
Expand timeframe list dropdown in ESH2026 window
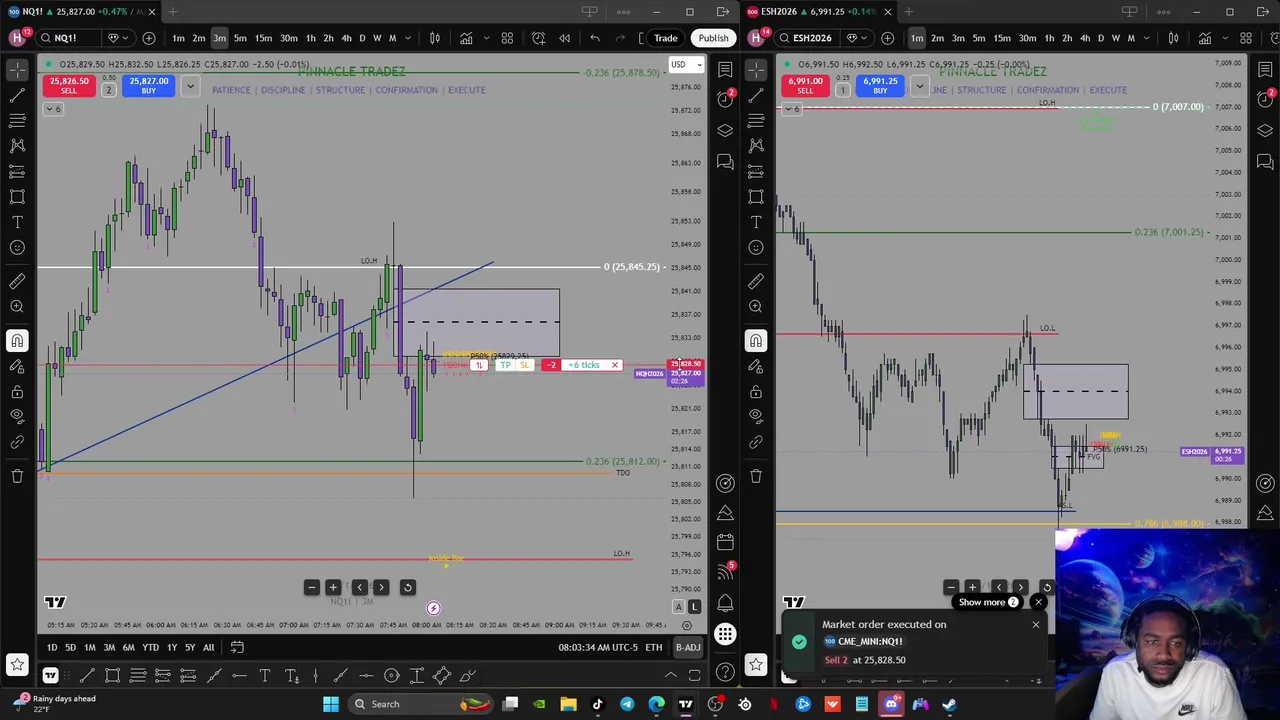1148,38
